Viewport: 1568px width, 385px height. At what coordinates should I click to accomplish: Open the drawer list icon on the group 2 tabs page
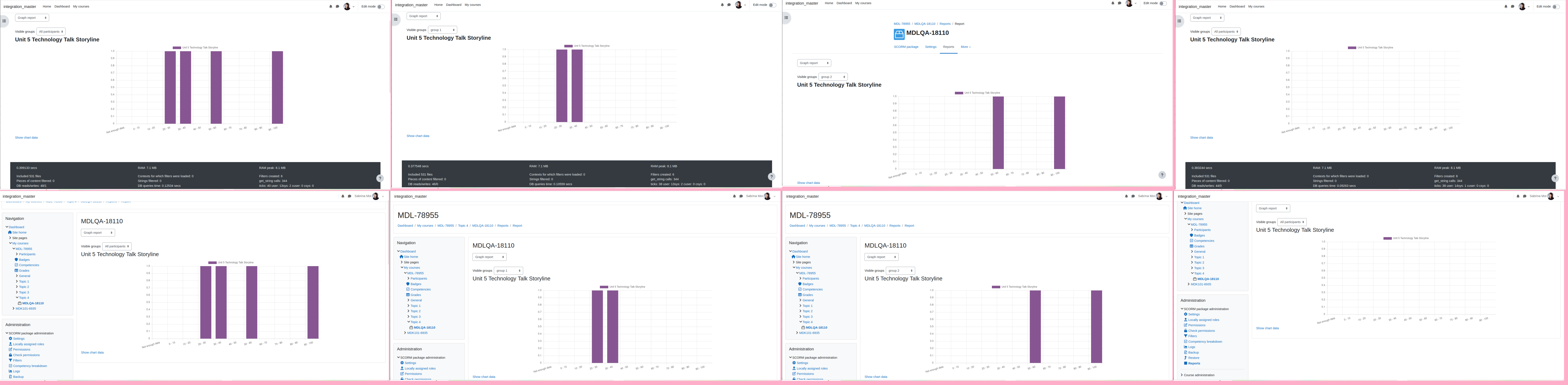pos(787,18)
